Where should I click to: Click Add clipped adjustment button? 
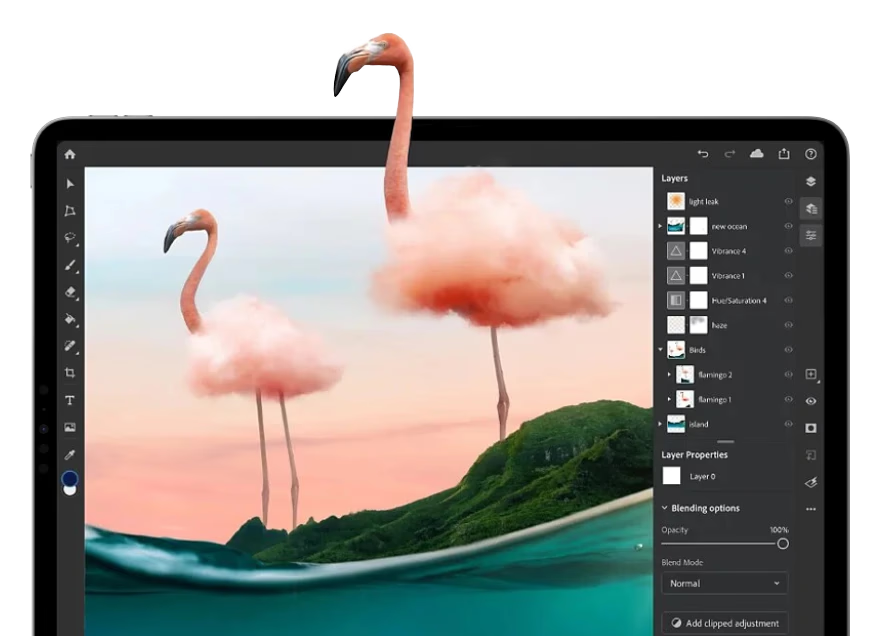725,623
